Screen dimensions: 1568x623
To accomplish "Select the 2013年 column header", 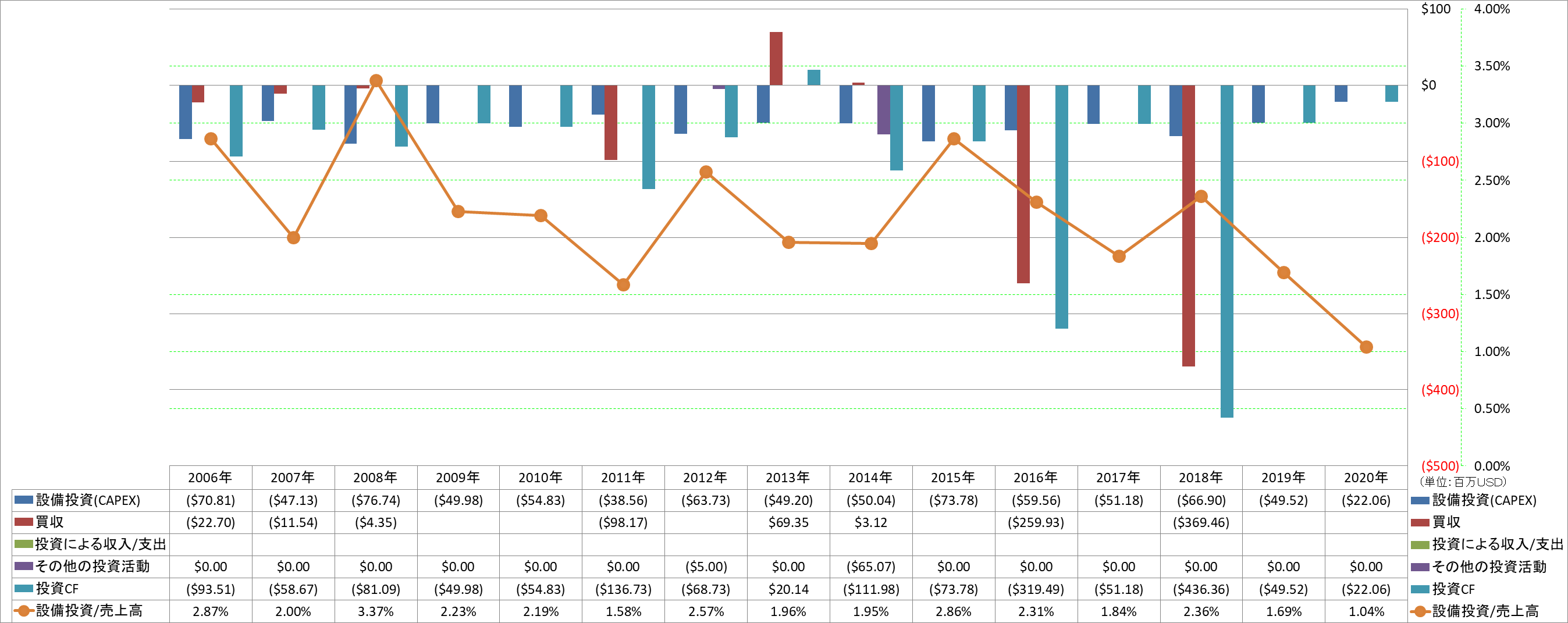I will tap(788, 478).
